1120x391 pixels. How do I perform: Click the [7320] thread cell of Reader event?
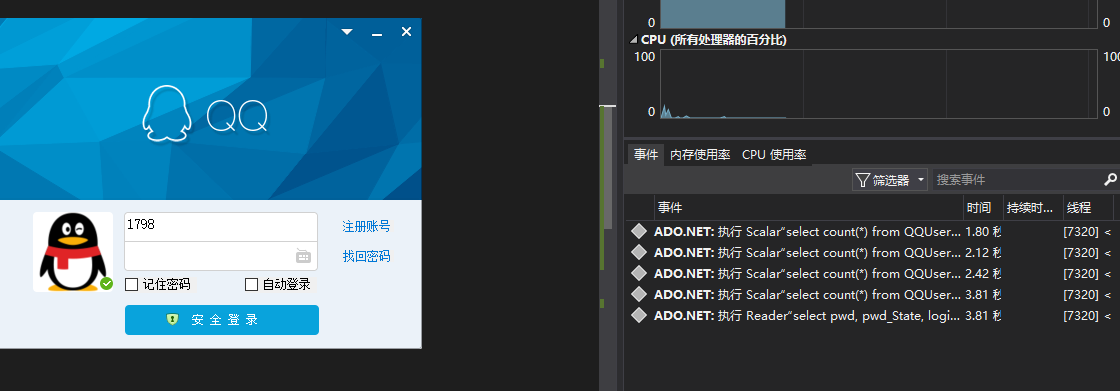[x=1081, y=315]
